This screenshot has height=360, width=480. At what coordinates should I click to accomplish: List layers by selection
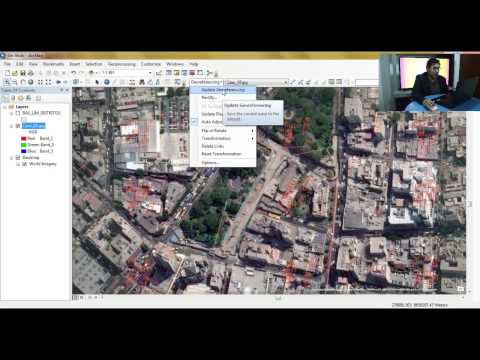click(29, 98)
